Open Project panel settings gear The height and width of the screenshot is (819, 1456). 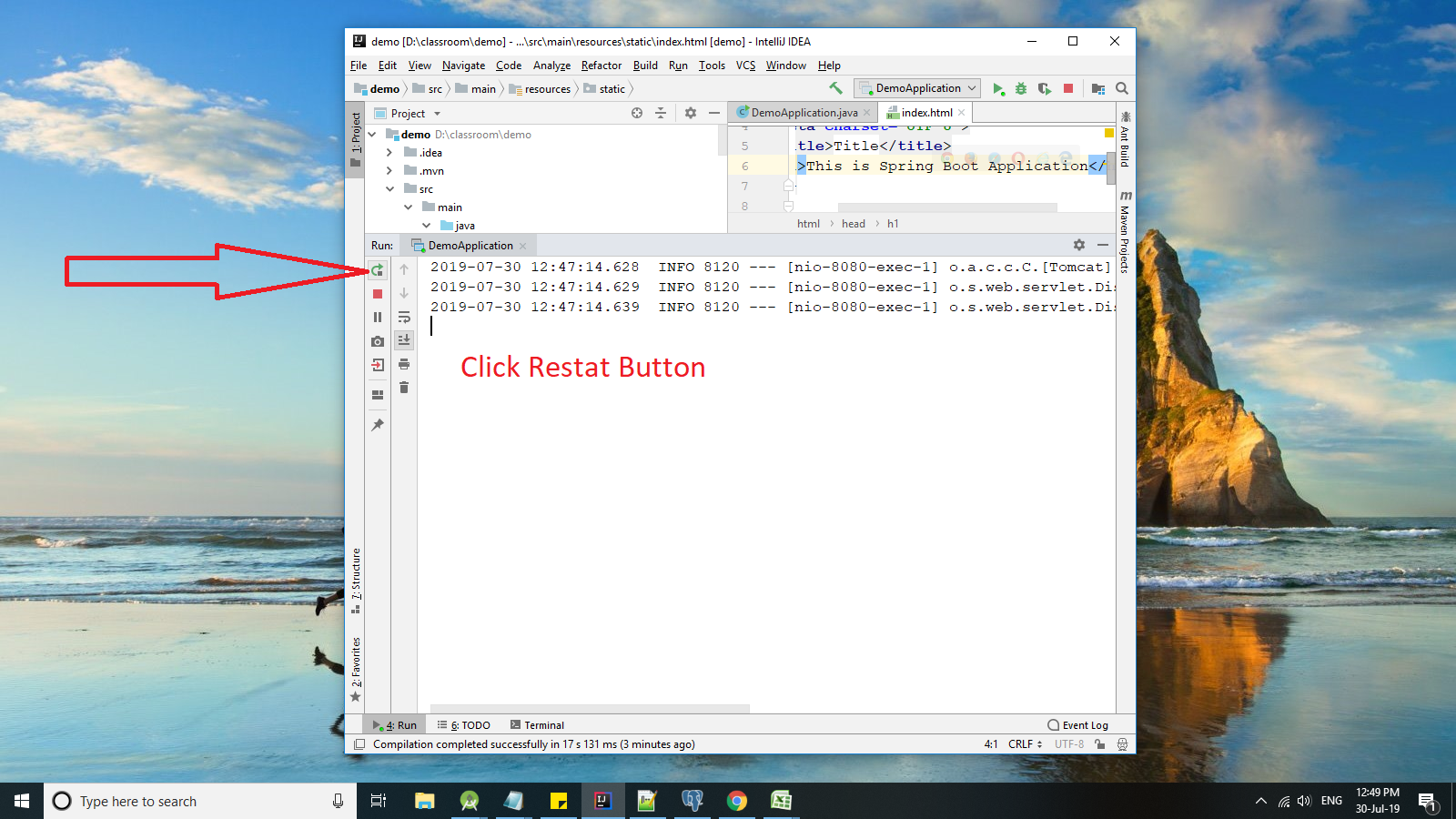pyautogui.click(x=691, y=113)
